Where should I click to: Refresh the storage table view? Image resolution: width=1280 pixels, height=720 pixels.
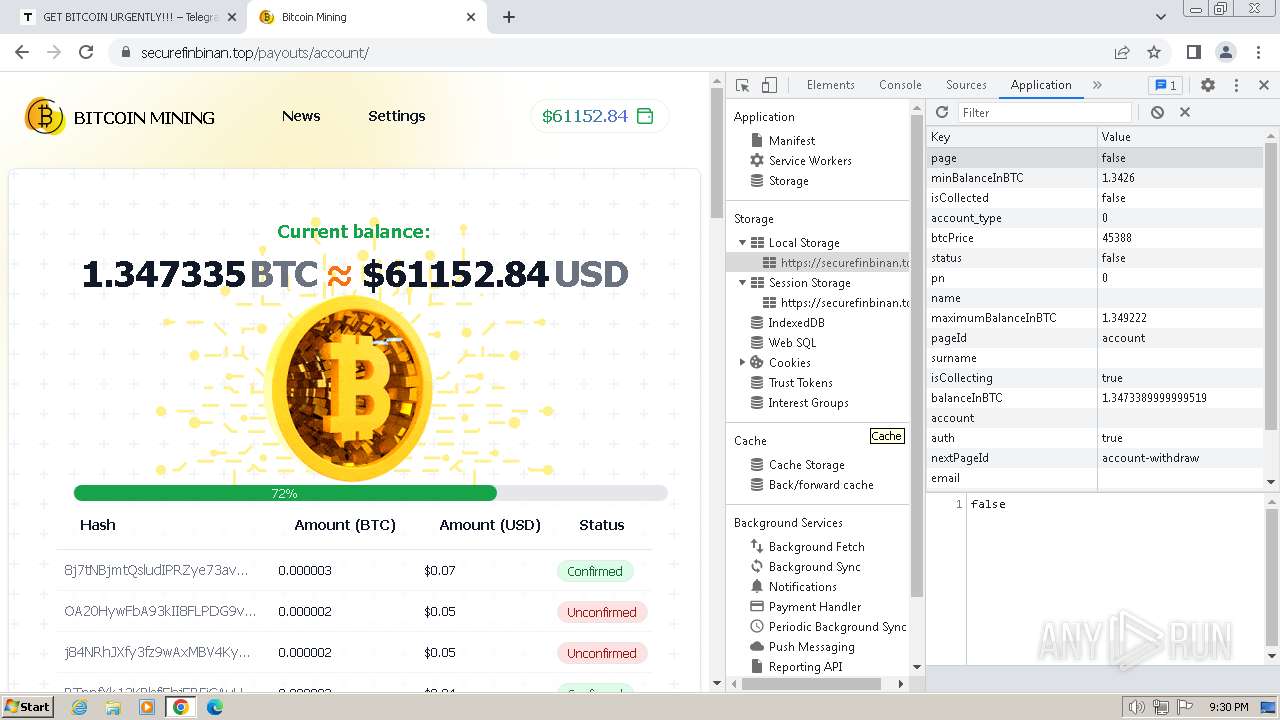pyautogui.click(x=942, y=112)
